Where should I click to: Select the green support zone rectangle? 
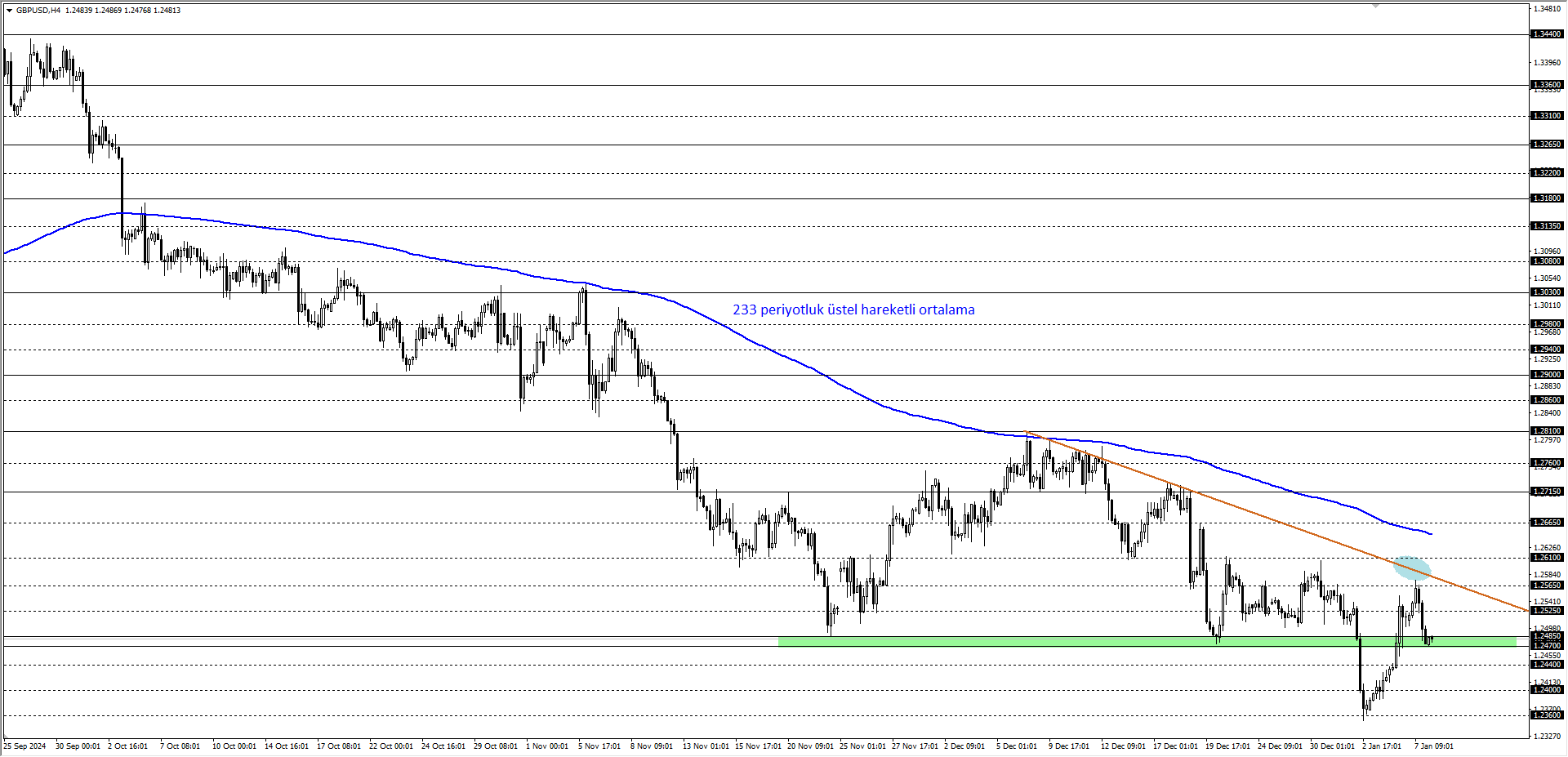[x=1147, y=643]
